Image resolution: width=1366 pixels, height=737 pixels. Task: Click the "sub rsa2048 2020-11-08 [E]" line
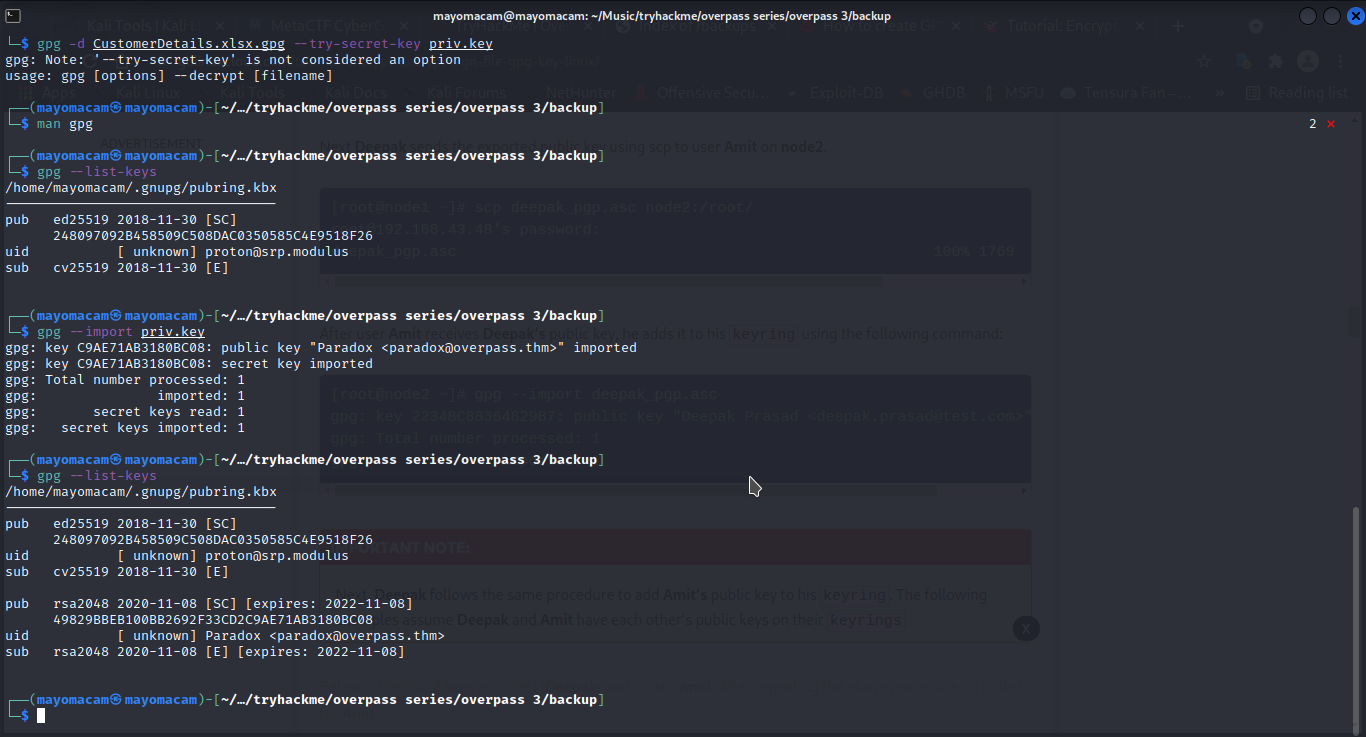click(205, 652)
